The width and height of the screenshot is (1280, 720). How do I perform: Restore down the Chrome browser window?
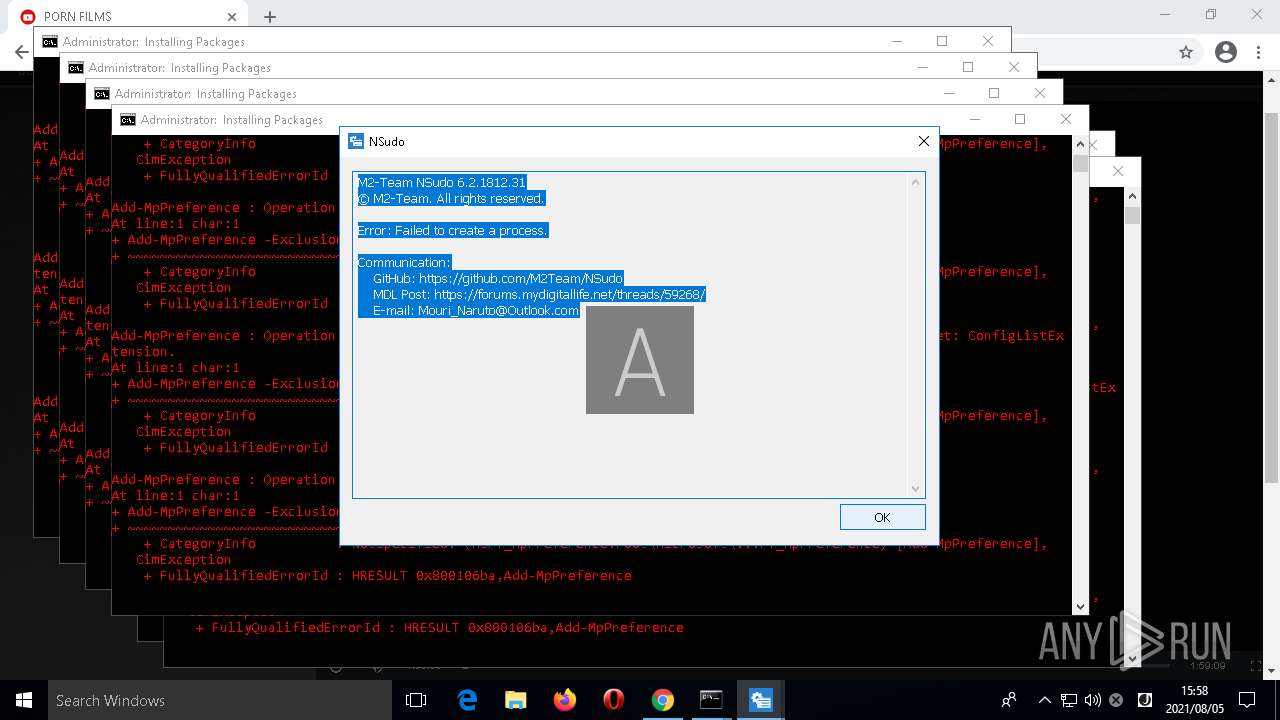tap(1211, 15)
